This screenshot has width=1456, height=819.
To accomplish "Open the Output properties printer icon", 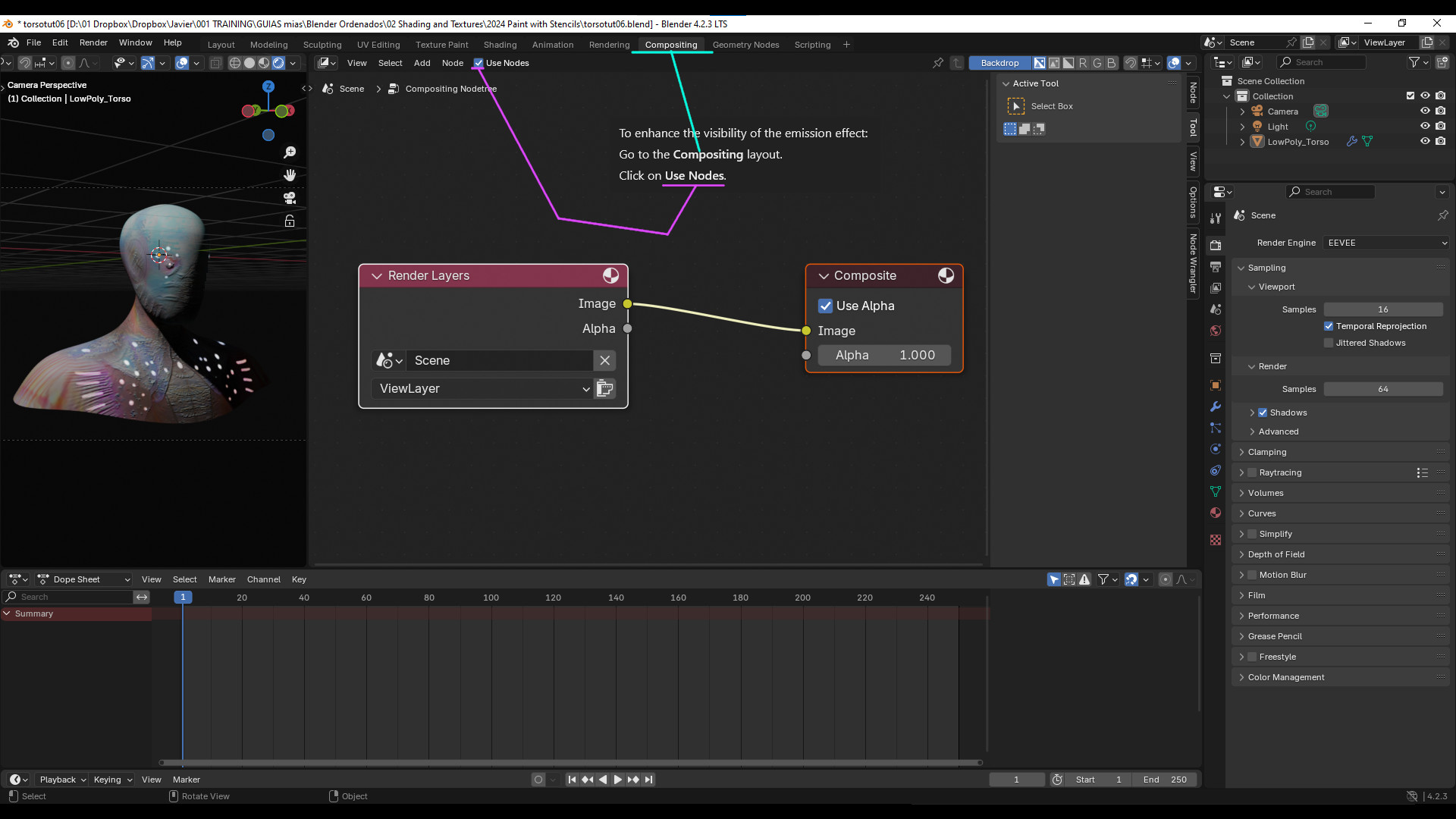I will pos(1216,267).
